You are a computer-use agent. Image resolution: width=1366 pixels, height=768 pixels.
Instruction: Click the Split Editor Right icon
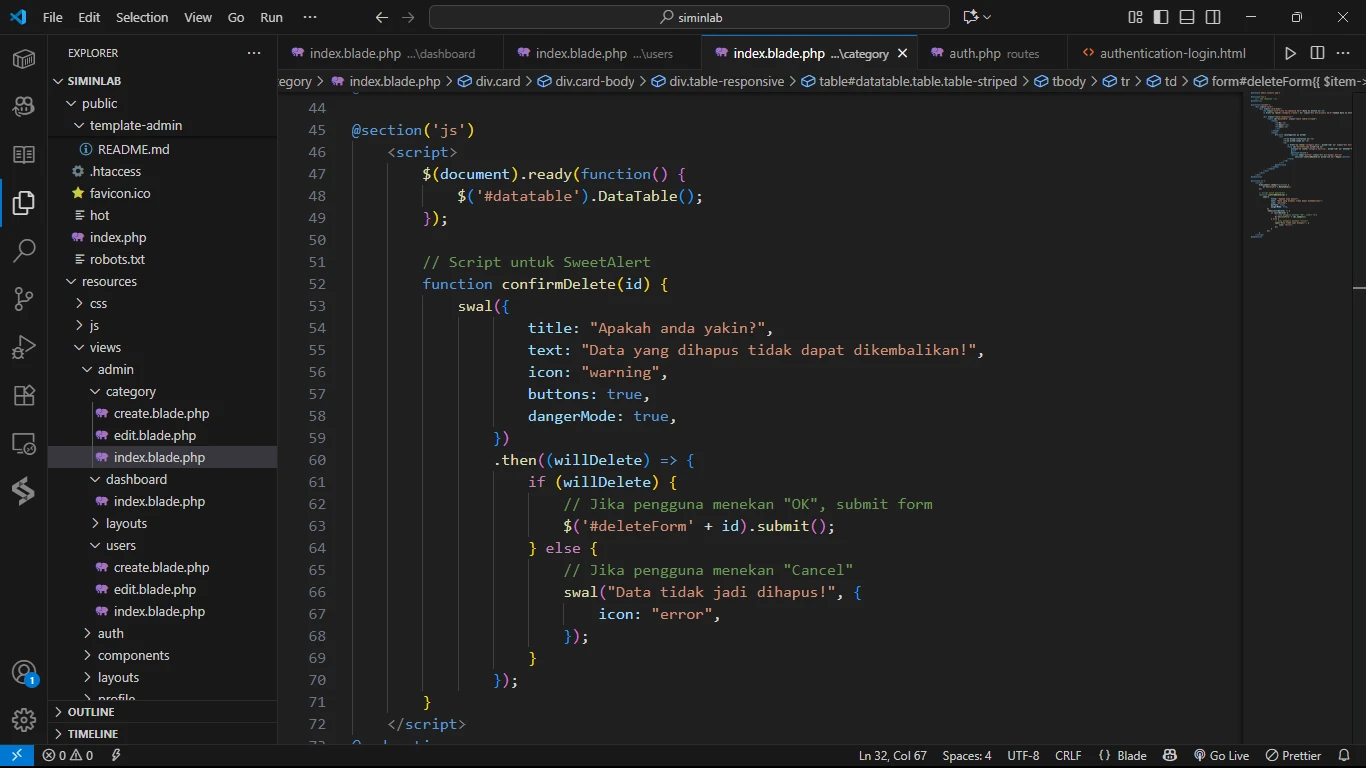1317,53
